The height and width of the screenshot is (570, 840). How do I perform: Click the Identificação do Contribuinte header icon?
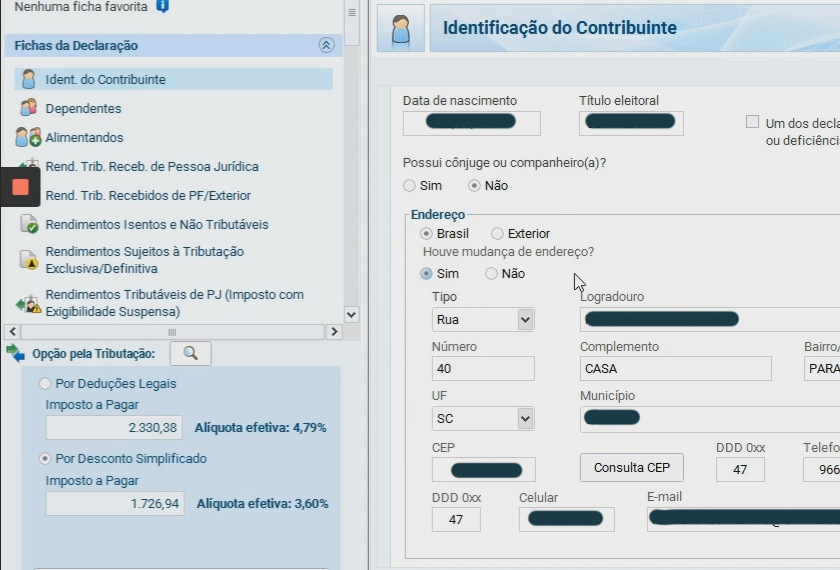click(x=401, y=29)
